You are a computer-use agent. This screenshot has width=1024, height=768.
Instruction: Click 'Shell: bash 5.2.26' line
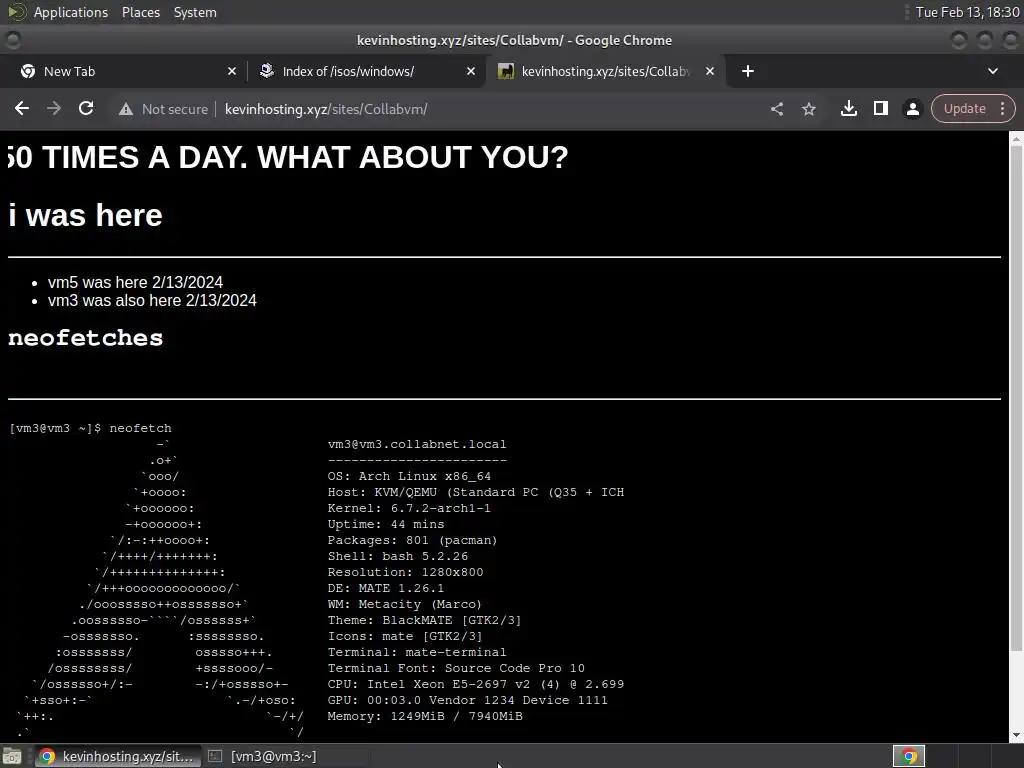click(x=398, y=556)
